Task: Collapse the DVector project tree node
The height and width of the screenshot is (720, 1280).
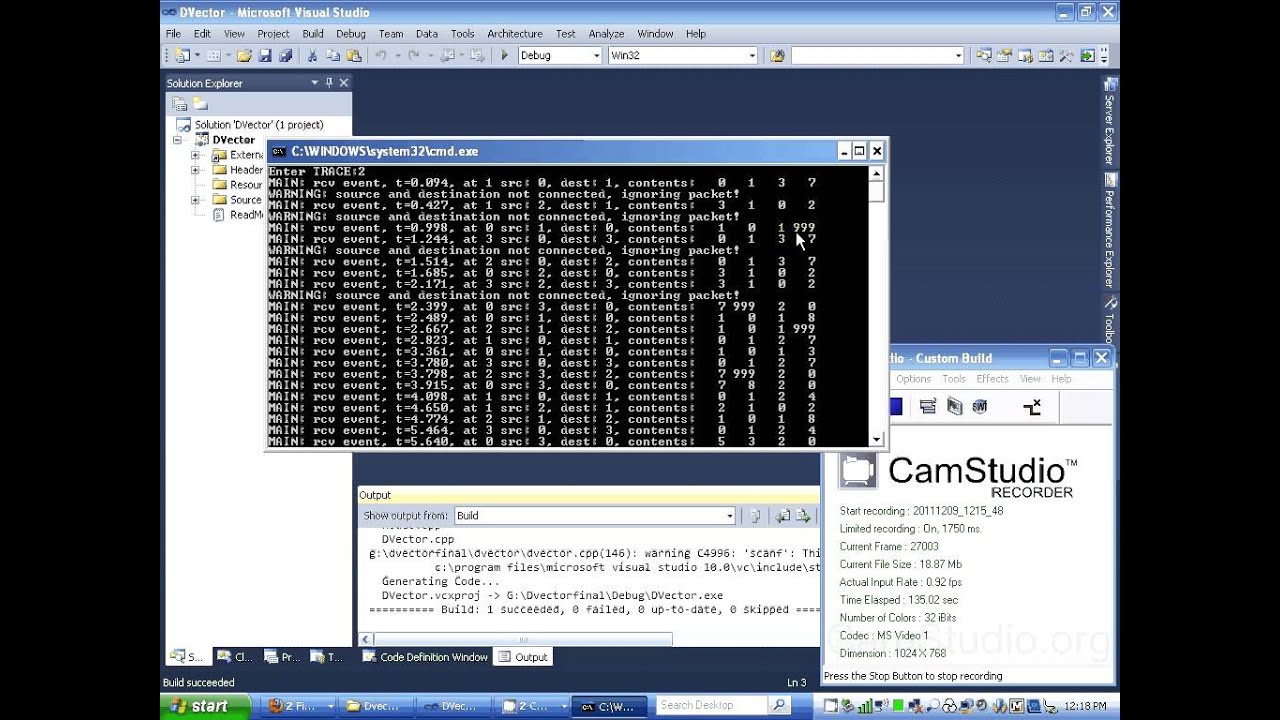Action: (177, 140)
